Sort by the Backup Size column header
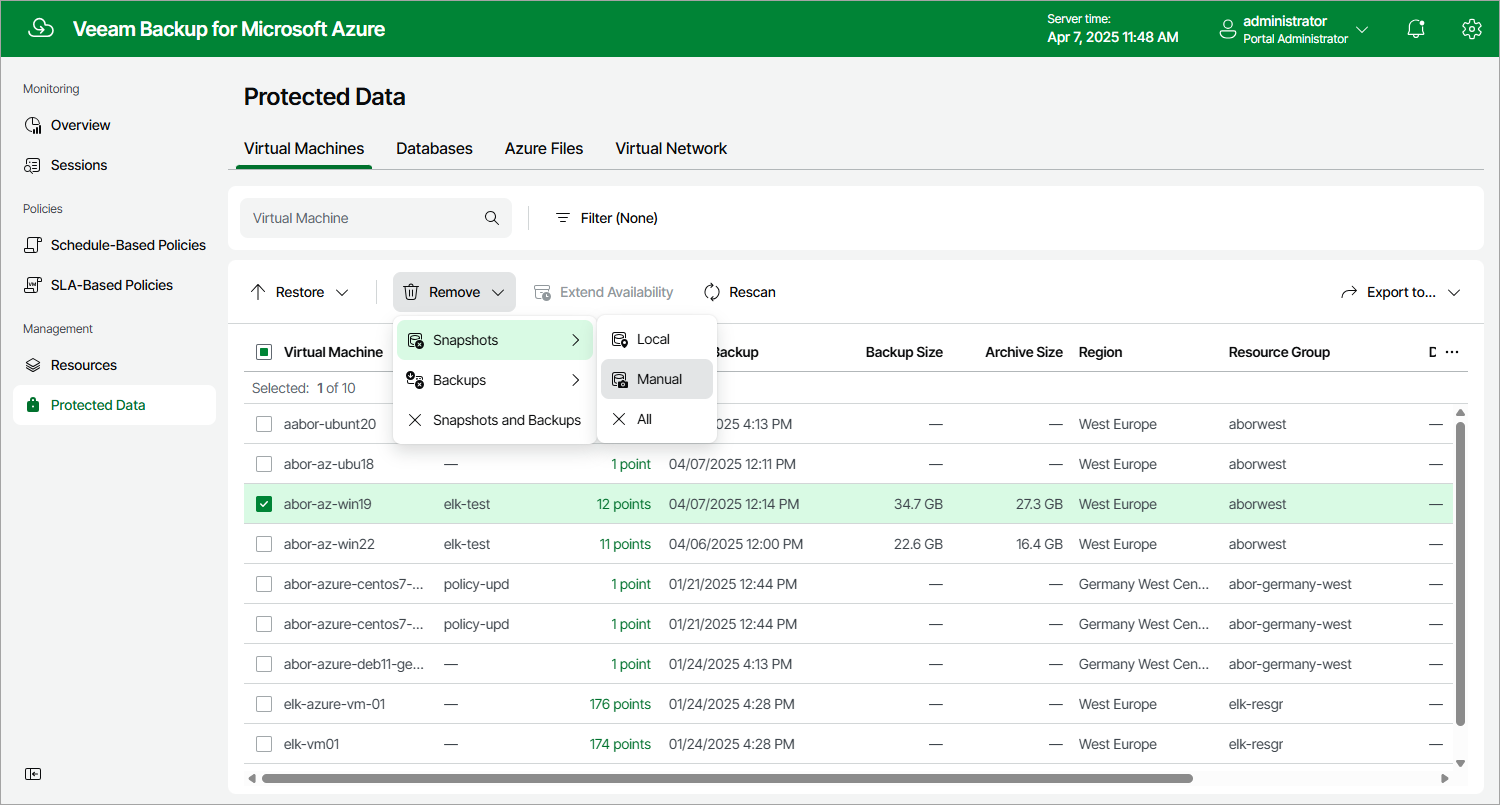Viewport: 1500px width, 805px height. [904, 352]
